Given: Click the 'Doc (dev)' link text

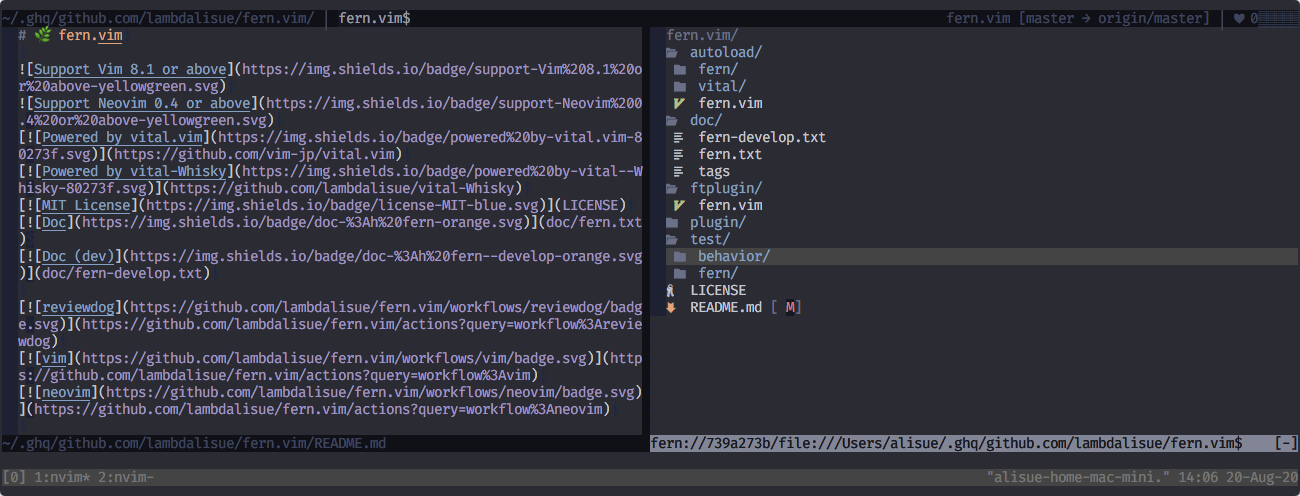Looking at the screenshot, I should tap(78, 256).
